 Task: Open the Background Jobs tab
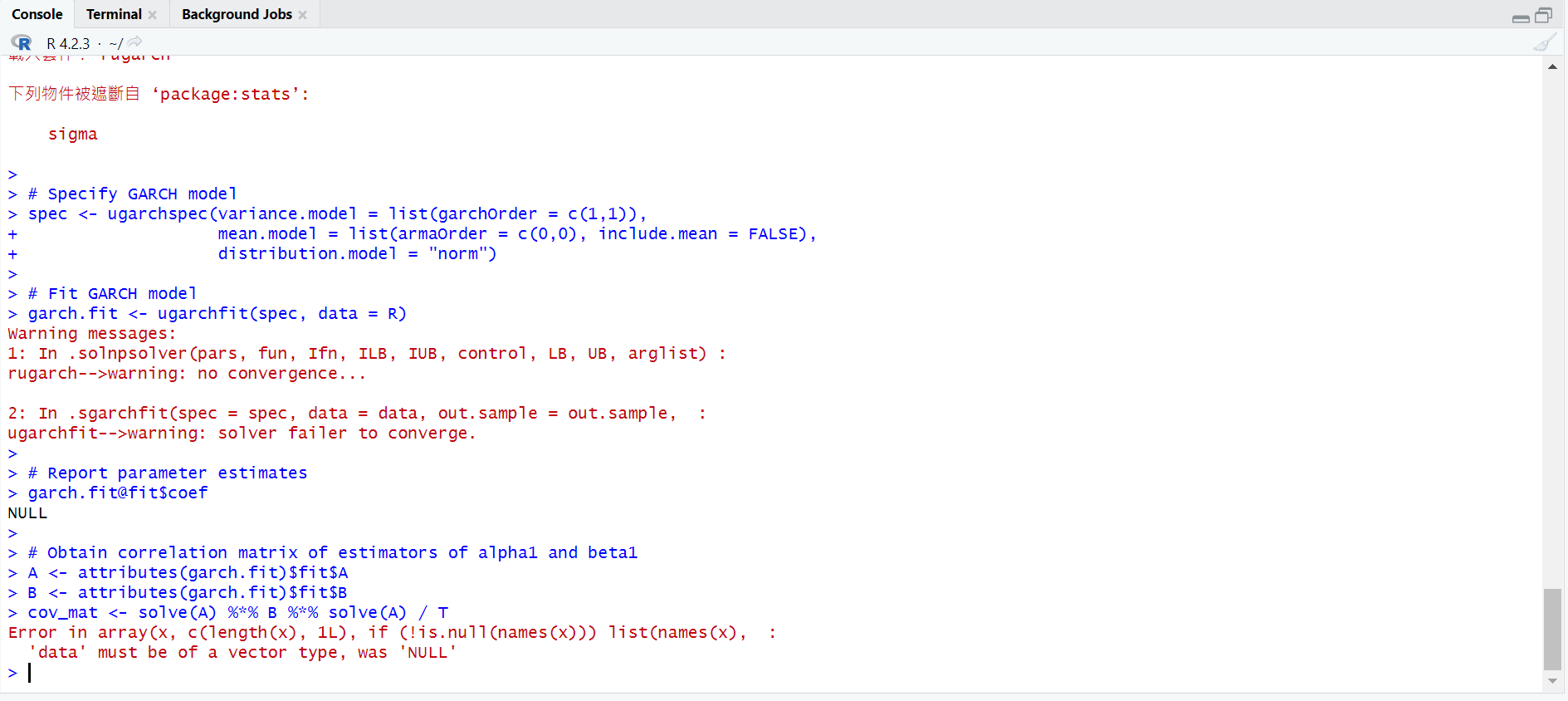[x=237, y=14]
